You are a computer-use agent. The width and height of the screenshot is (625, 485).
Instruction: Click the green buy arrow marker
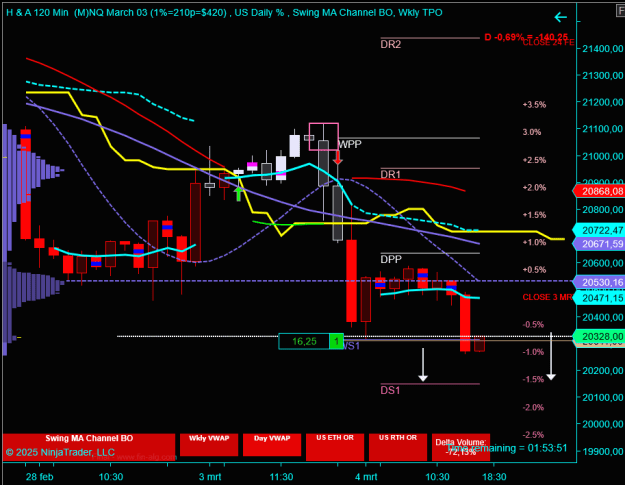(x=238, y=193)
